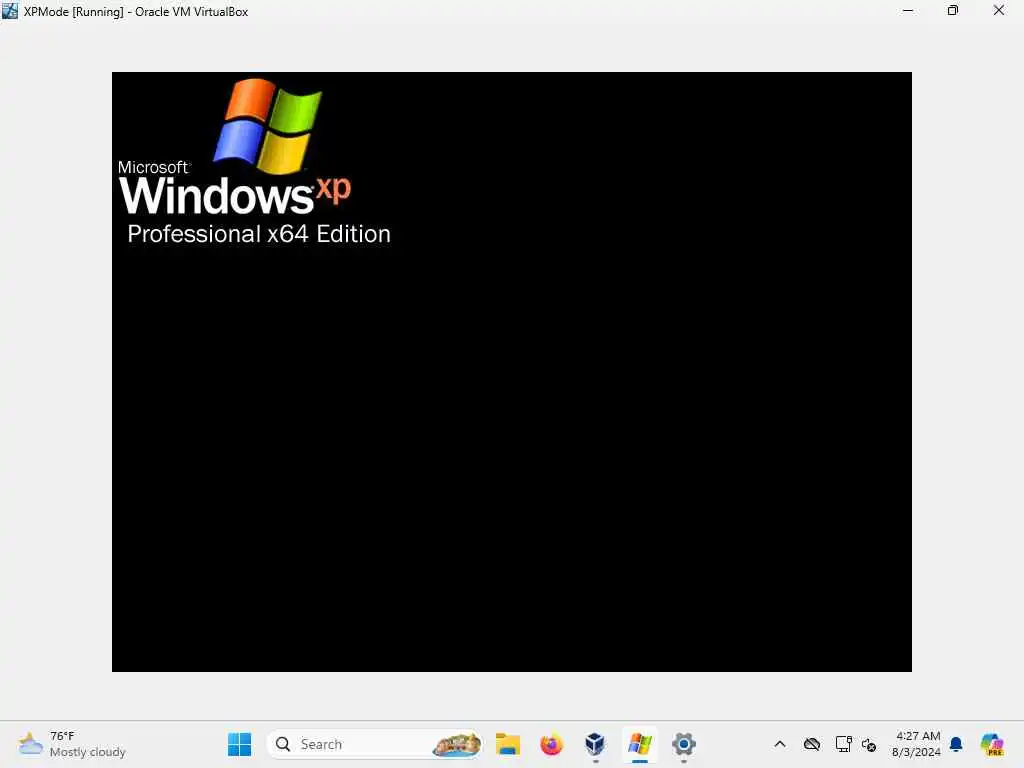Open the notification bell
This screenshot has height=768, width=1024.
(956, 744)
